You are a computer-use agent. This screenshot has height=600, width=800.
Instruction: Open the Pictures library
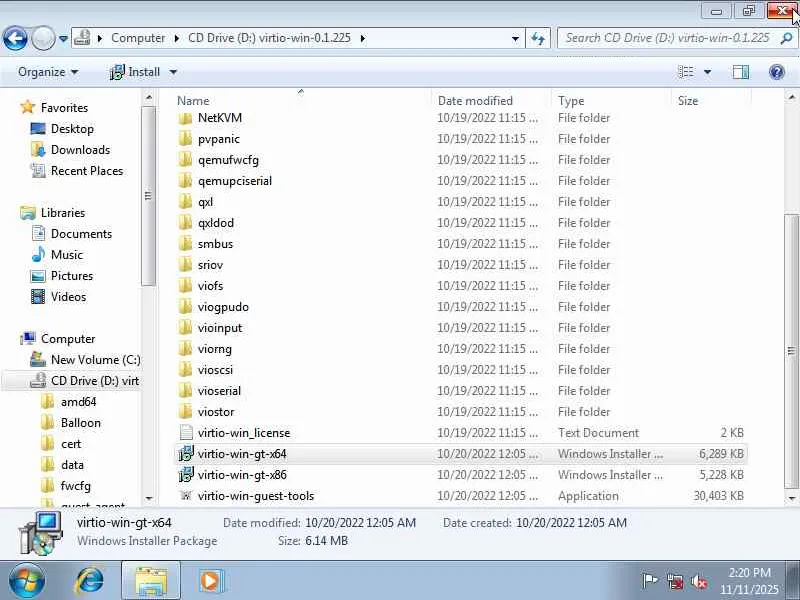[71, 276]
